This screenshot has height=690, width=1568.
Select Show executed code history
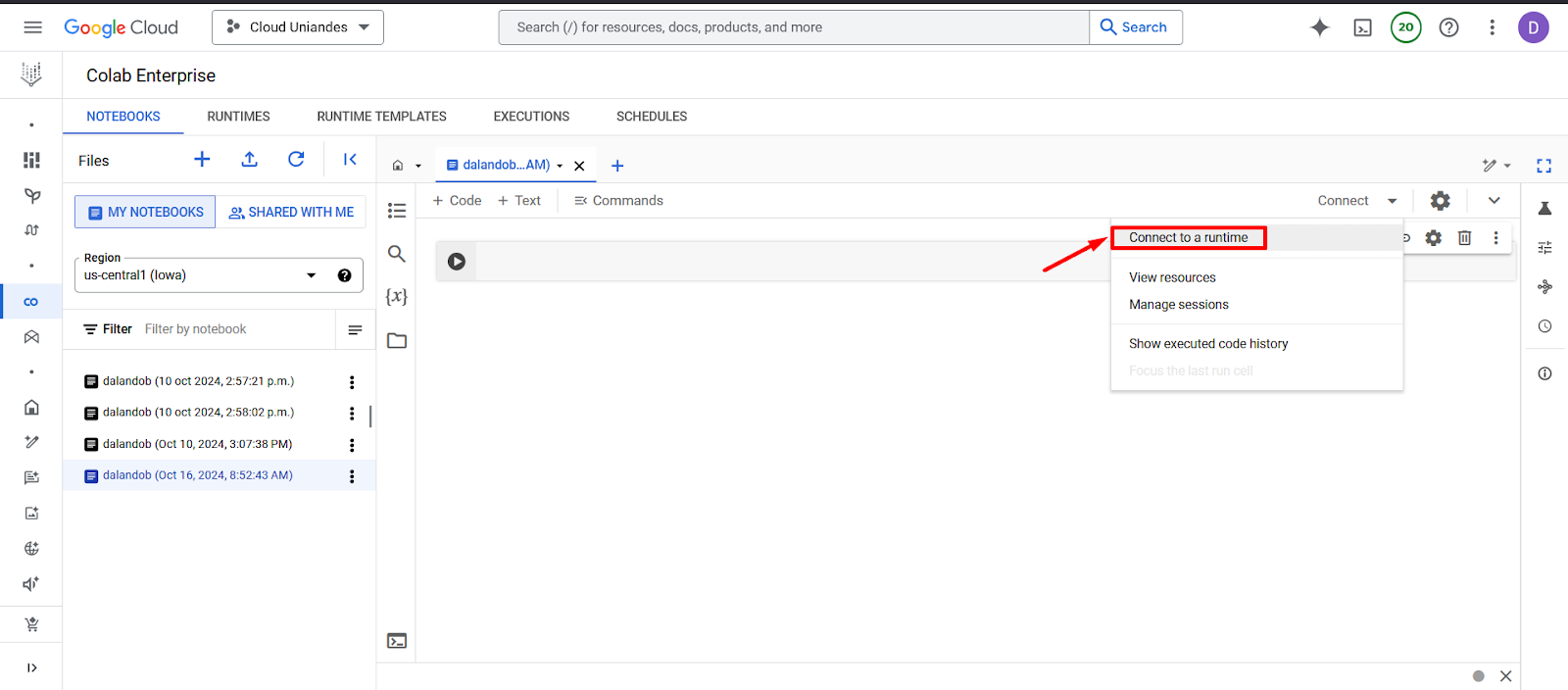click(x=1256, y=344)
